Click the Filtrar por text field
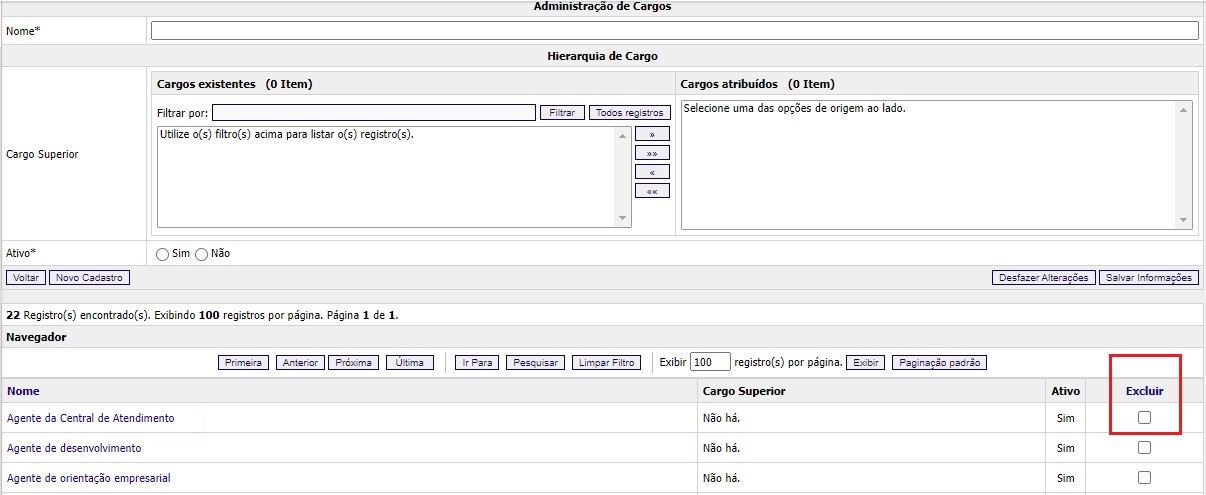Image resolution: width=1206 pixels, height=495 pixels. point(373,113)
